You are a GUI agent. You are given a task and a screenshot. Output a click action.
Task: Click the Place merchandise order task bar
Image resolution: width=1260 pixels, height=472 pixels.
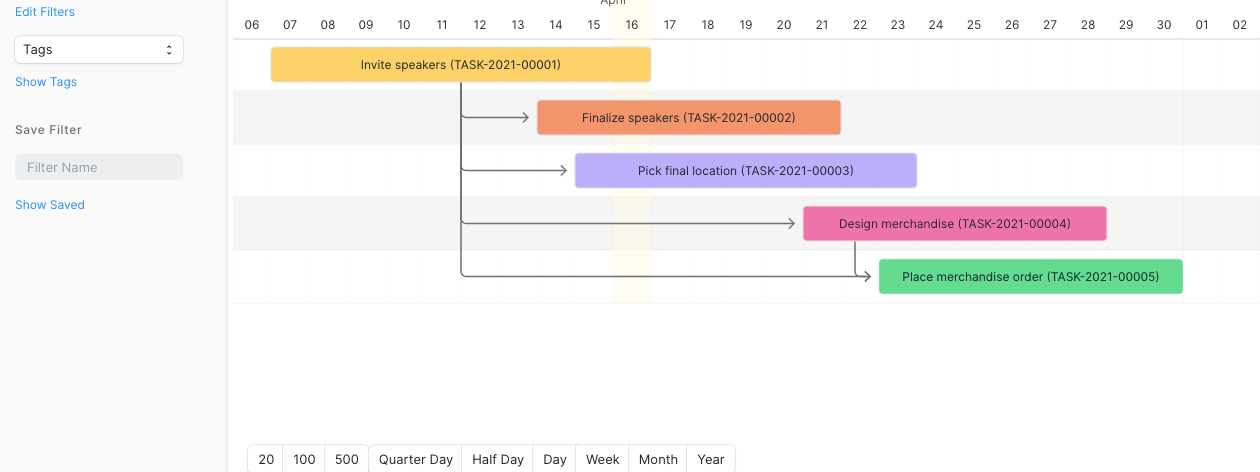tap(1030, 277)
